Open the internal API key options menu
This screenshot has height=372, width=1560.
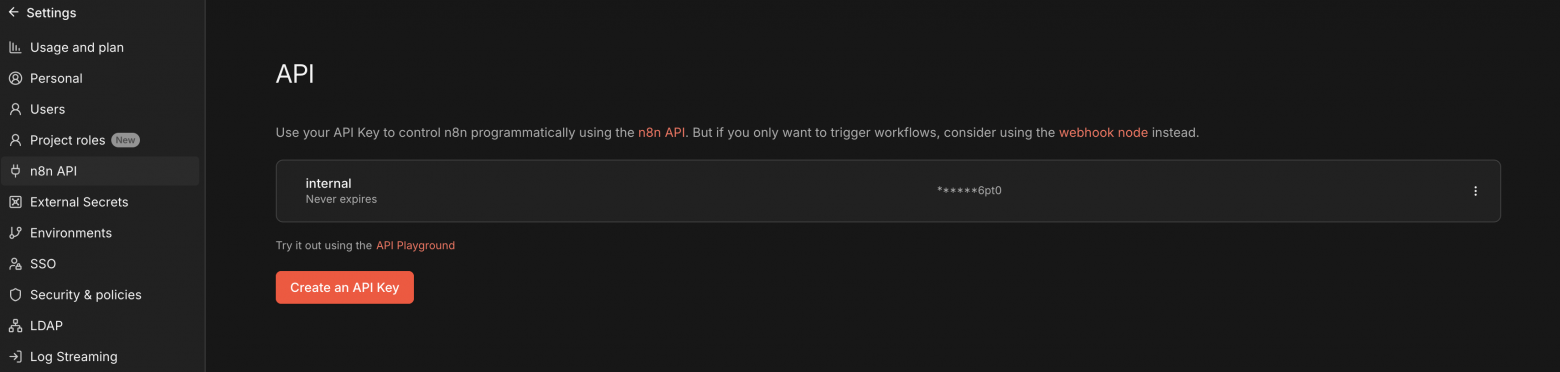(1475, 191)
